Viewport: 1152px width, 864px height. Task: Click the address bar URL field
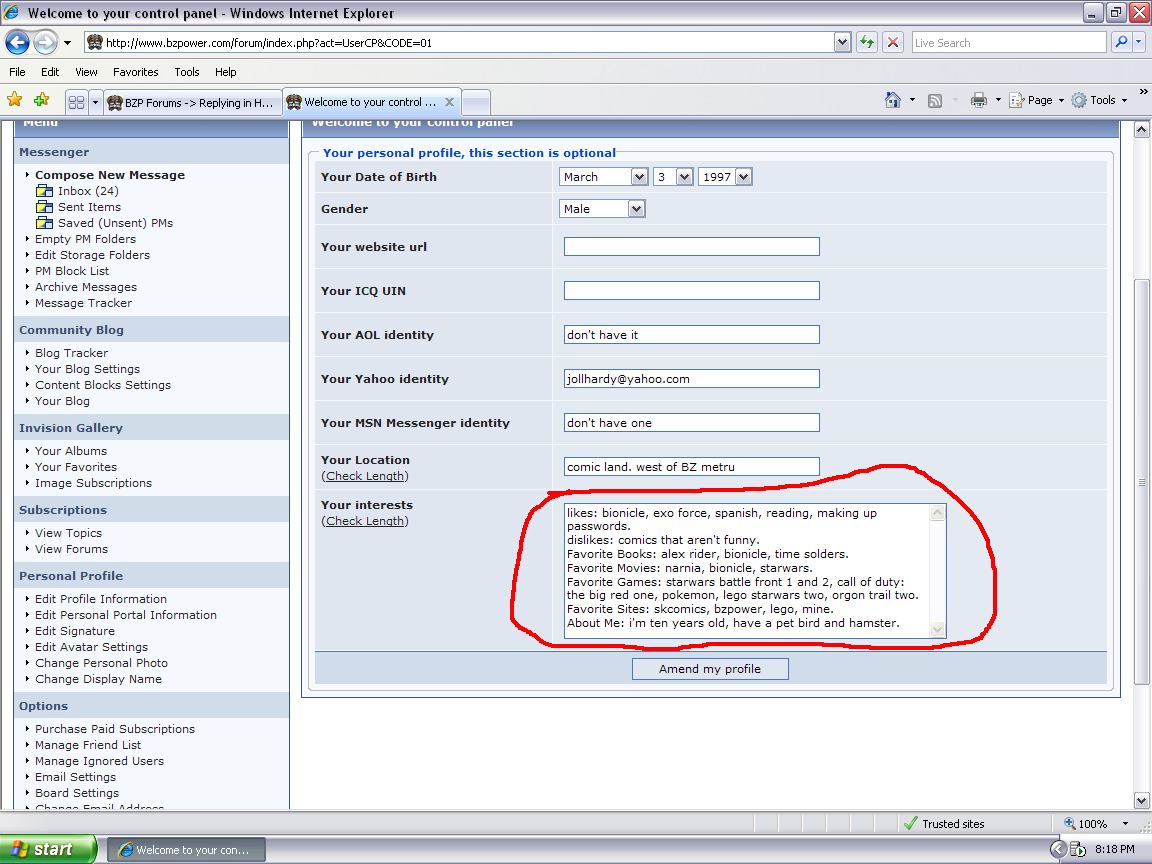460,43
